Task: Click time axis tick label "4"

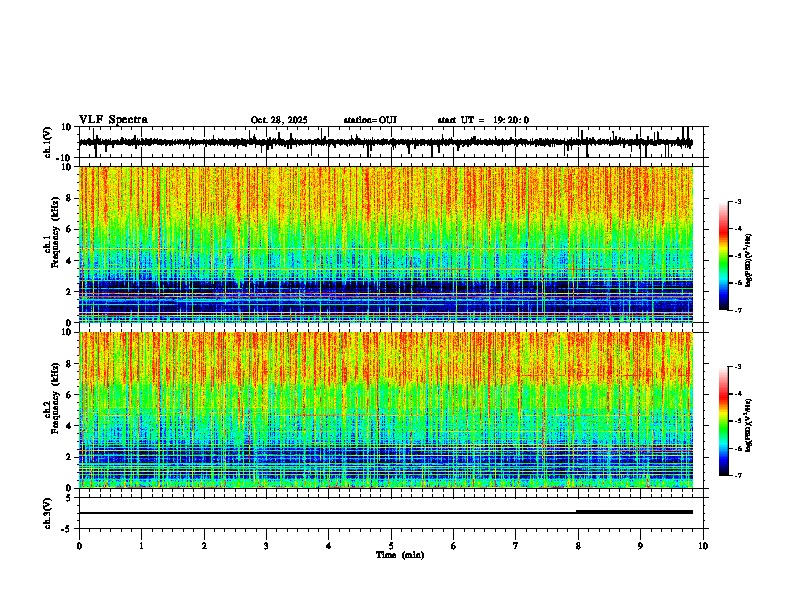Action: click(x=329, y=546)
